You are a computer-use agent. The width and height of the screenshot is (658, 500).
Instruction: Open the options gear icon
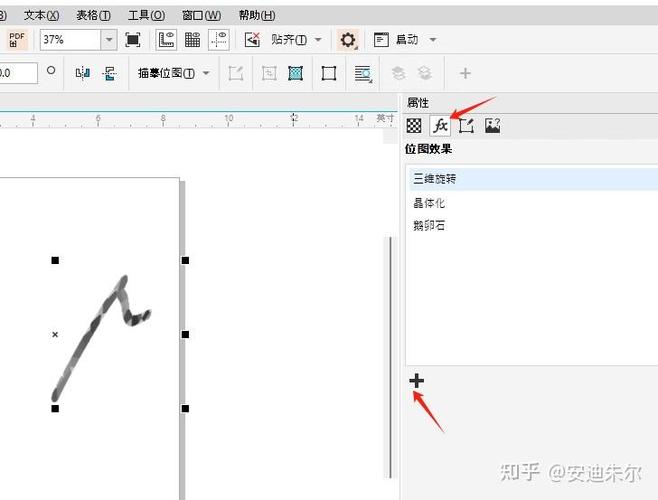tap(348, 40)
